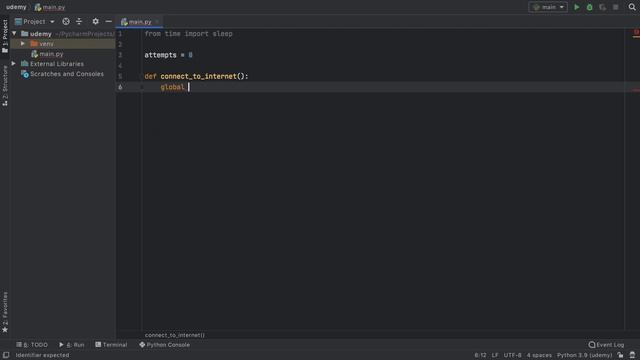Viewport: 640px width, 360px height.
Task: Select main.py in the project tree
Action: coord(51,54)
